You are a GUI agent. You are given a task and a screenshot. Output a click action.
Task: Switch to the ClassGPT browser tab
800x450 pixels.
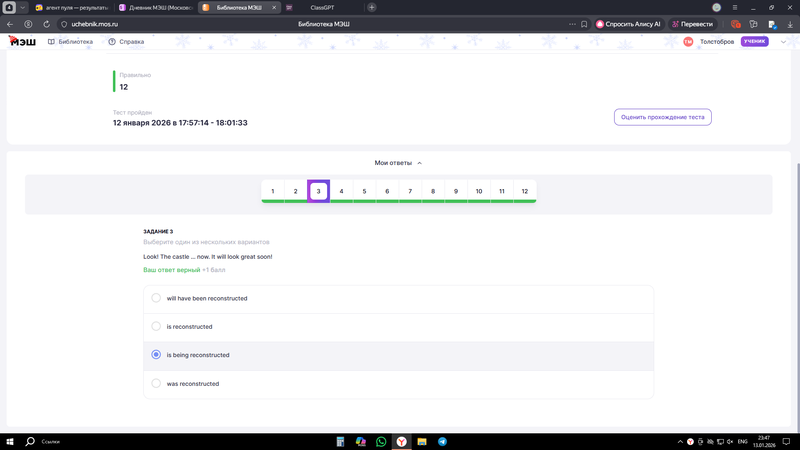pyautogui.click(x=321, y=7)
